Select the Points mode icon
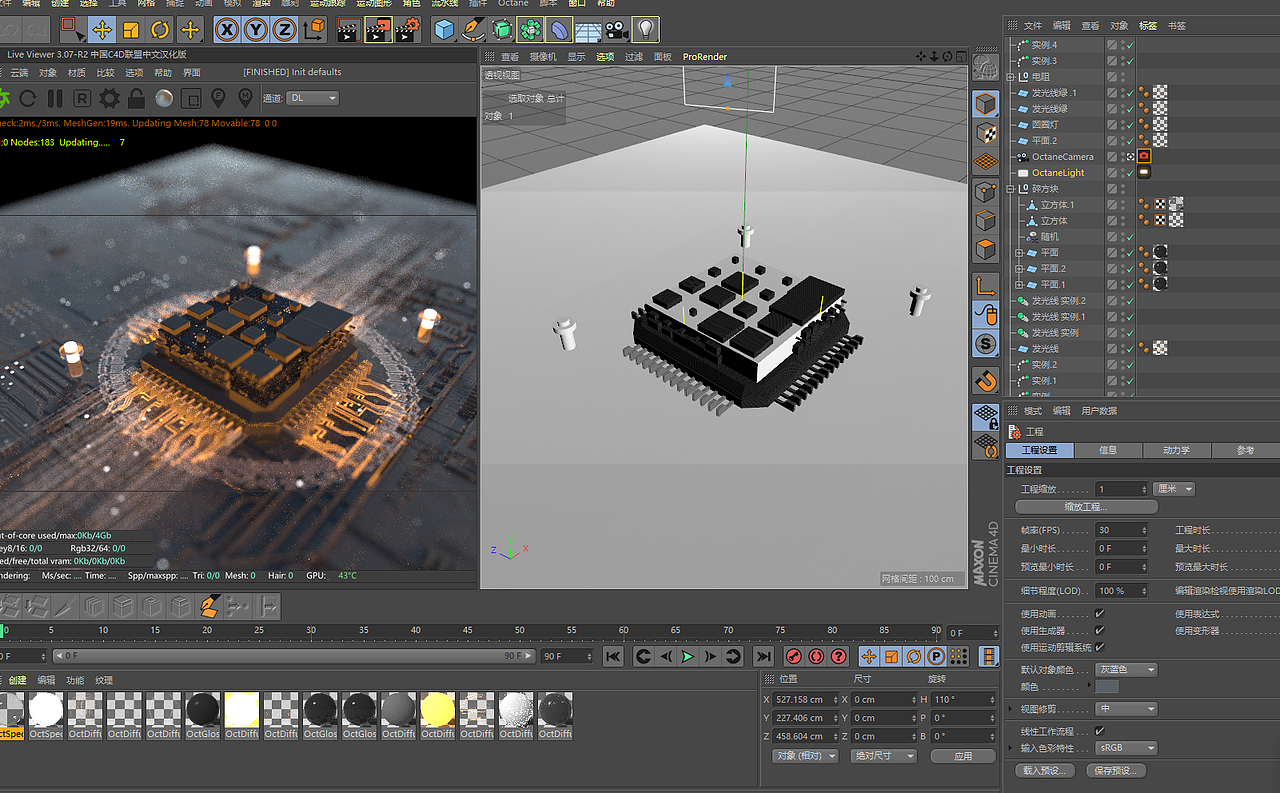Image resolution: width=1280 pixels, height=793 pixels. coord(986,191)
